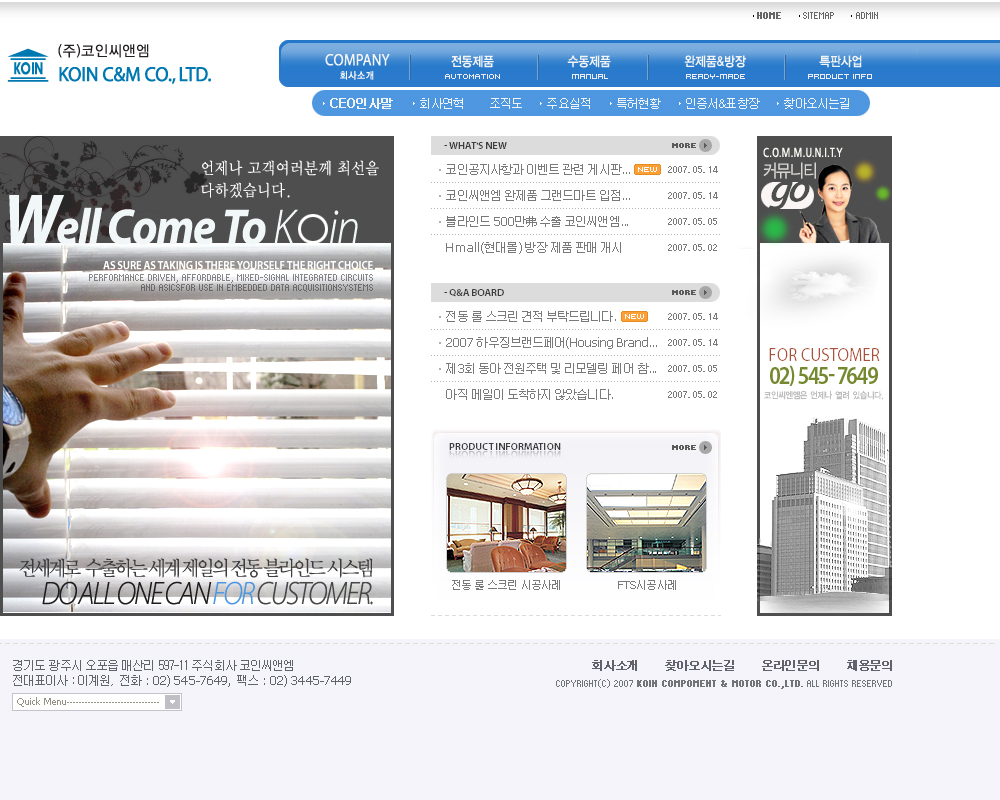Select the CEO인사말 submenu tab
The image size is (1000, 800).
359,103
